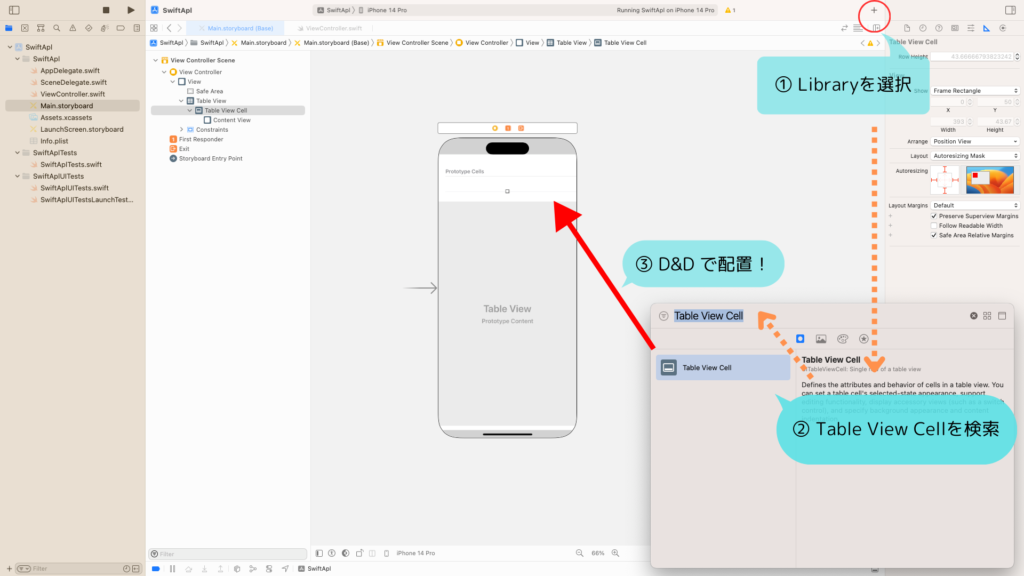This screenshot has width=1024, height=576.
Task: Show the Quick Help inspector
Action: (x=938, y=28)
